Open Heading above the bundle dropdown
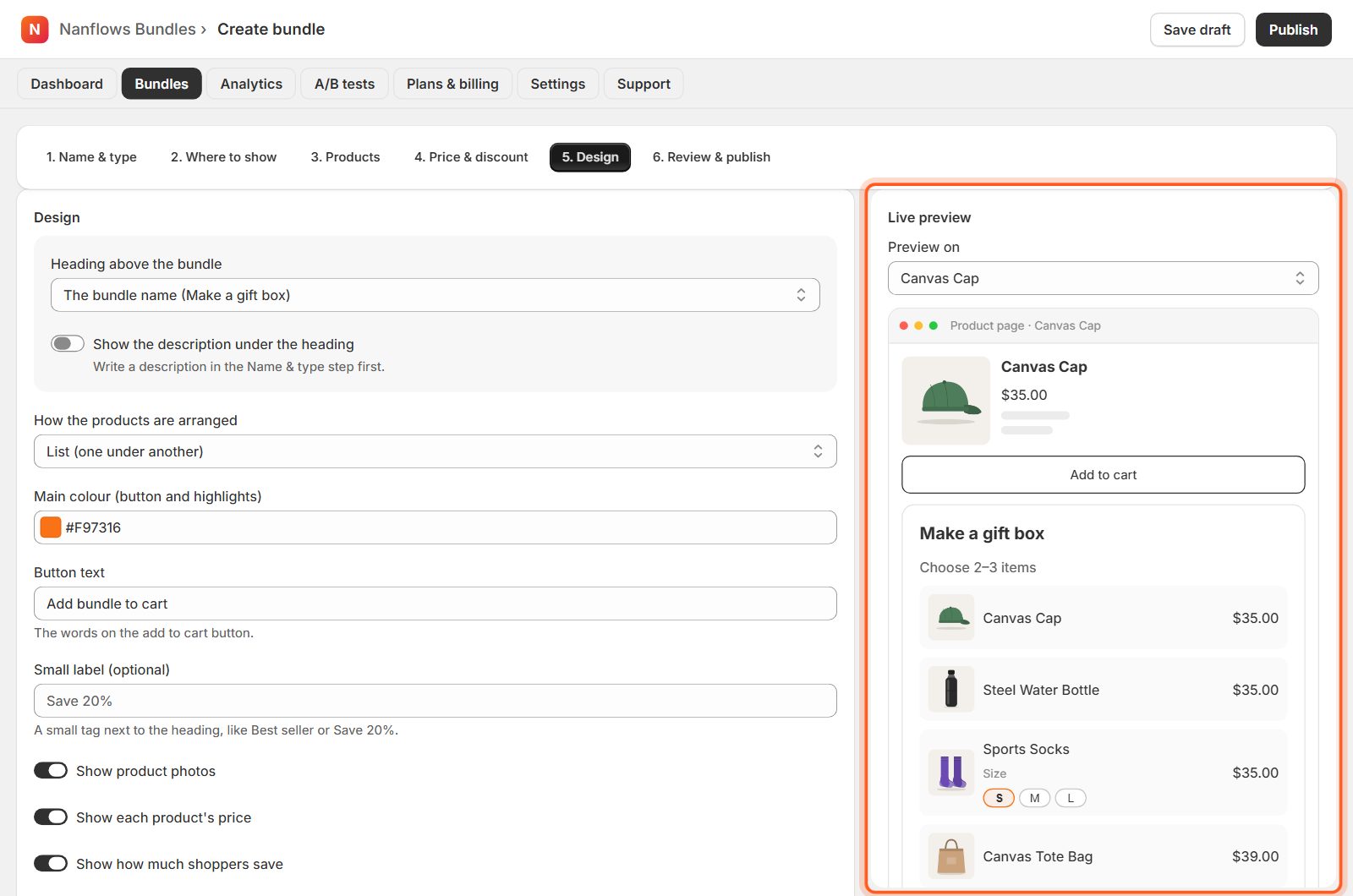Screen dimensions: 1353x896 tap(435, 295)
